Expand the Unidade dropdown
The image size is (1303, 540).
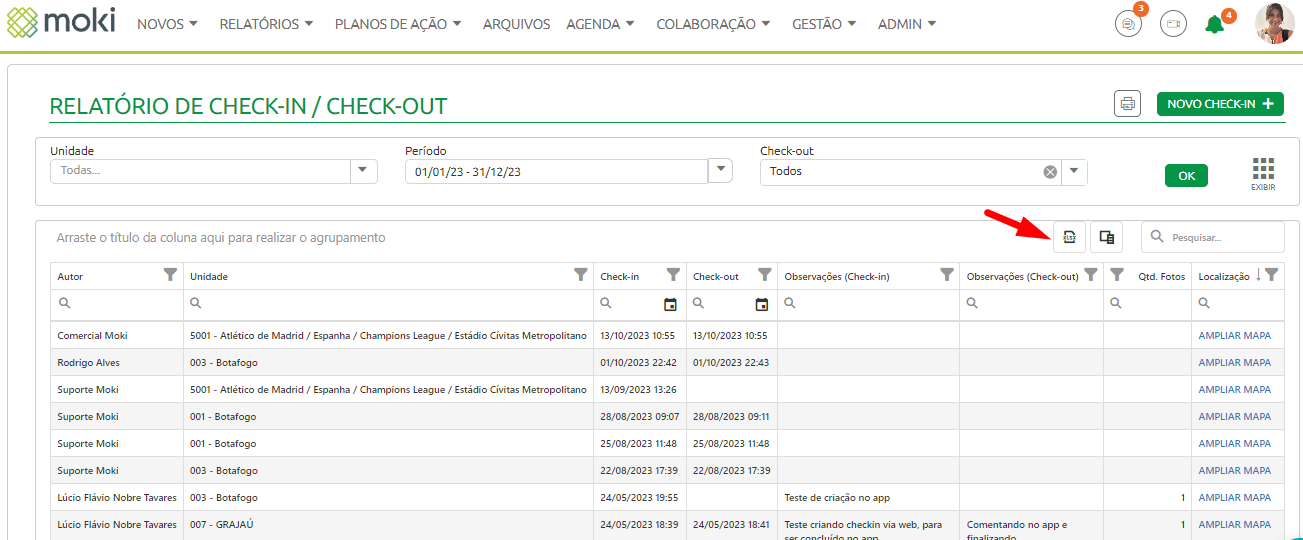363,171
